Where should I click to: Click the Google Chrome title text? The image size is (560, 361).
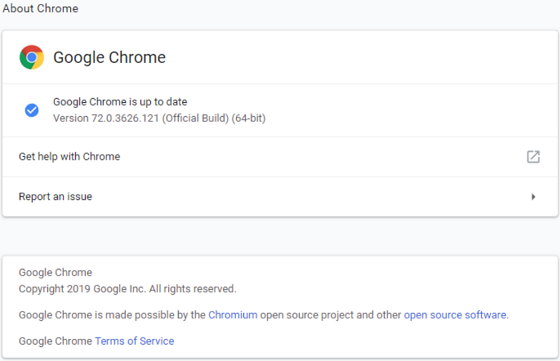[x=109, y=57]
